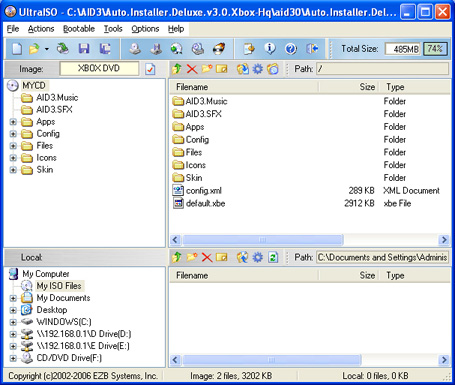Viewport: 455px width, 385px height.
Task: Click the gear icon in image toolbar
Action: [258, 69]
